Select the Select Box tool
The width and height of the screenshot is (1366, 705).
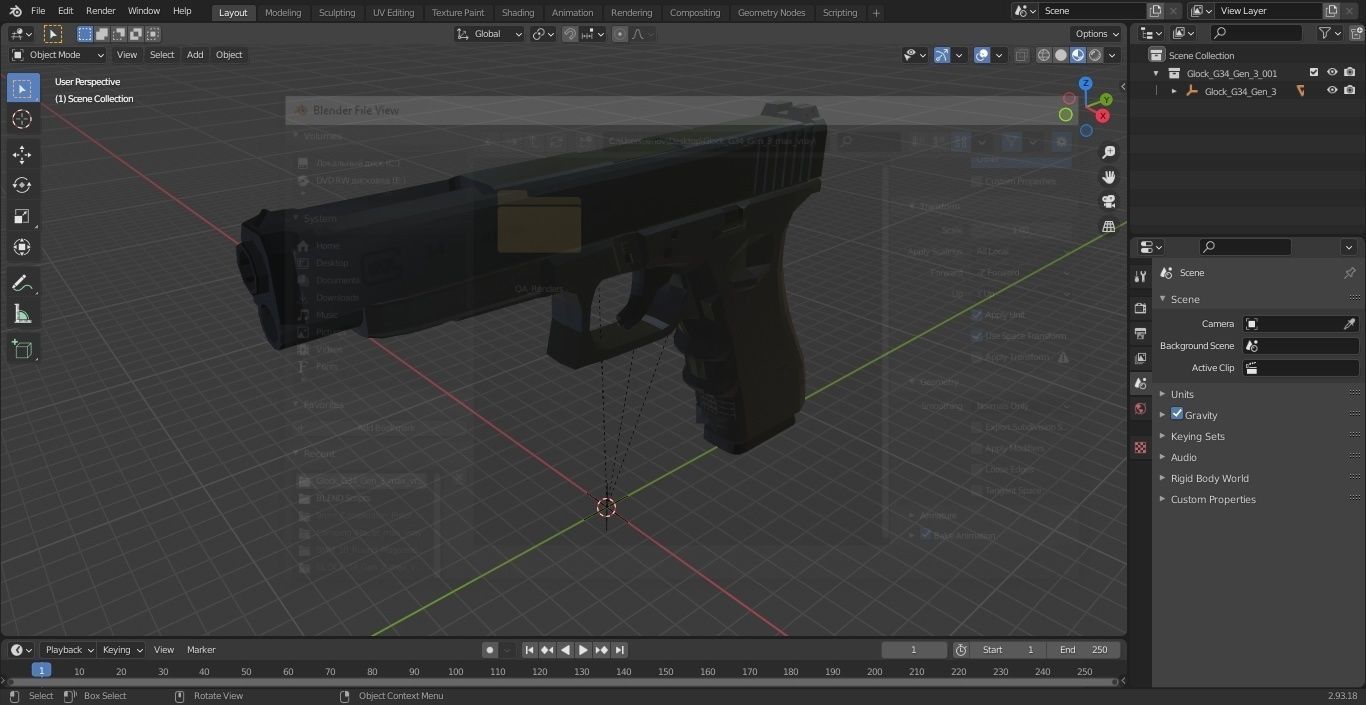(x=22, y=88)
